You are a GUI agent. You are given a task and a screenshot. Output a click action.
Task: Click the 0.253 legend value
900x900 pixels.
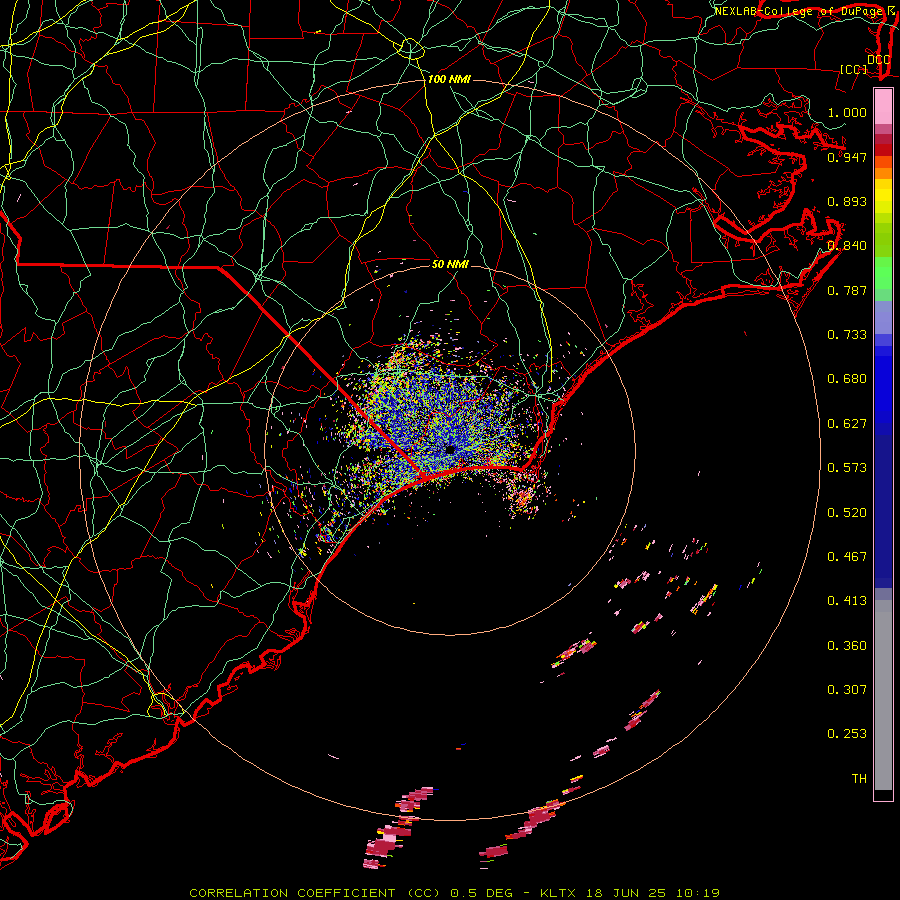coord(847,733)
